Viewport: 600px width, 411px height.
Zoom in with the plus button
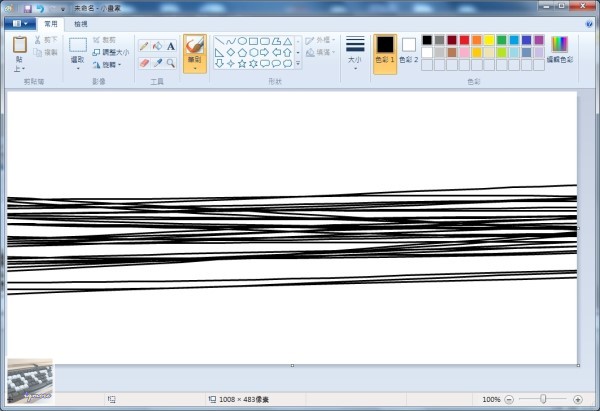(578, 400)
